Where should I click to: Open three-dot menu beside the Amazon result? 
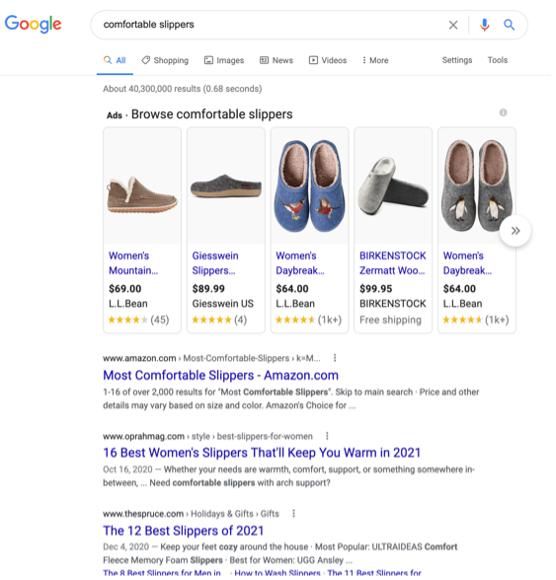pyautogui.click(x=335, y=358)
